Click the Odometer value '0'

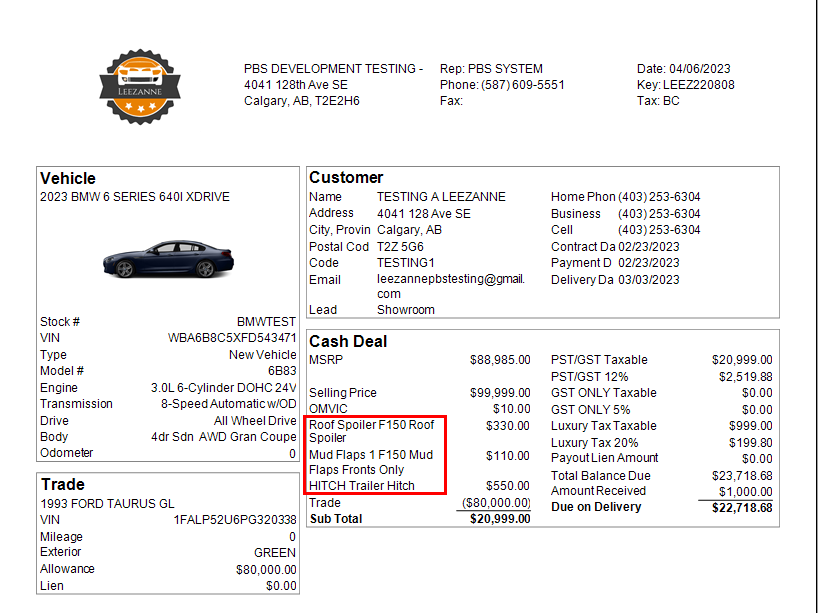293,454
